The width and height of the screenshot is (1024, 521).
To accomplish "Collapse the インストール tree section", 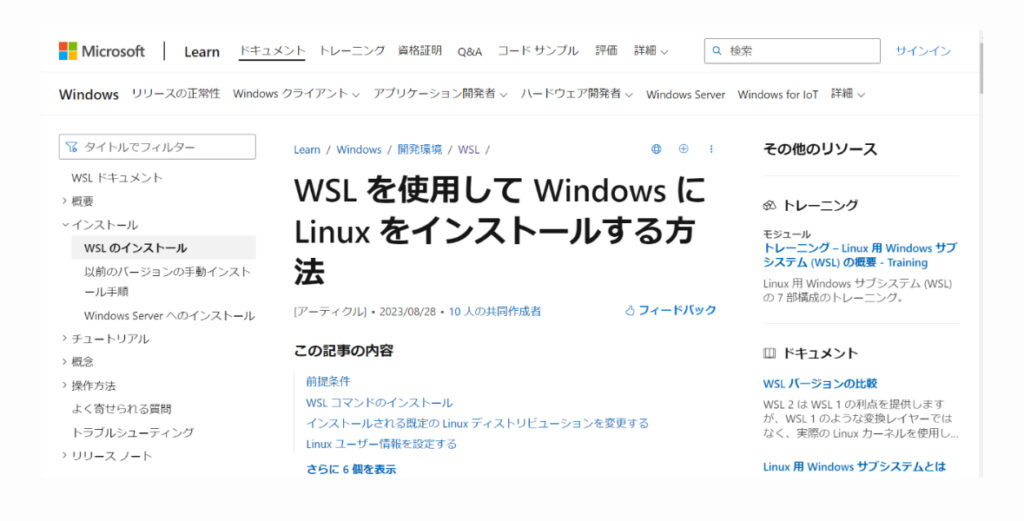I will click(65, 225).
